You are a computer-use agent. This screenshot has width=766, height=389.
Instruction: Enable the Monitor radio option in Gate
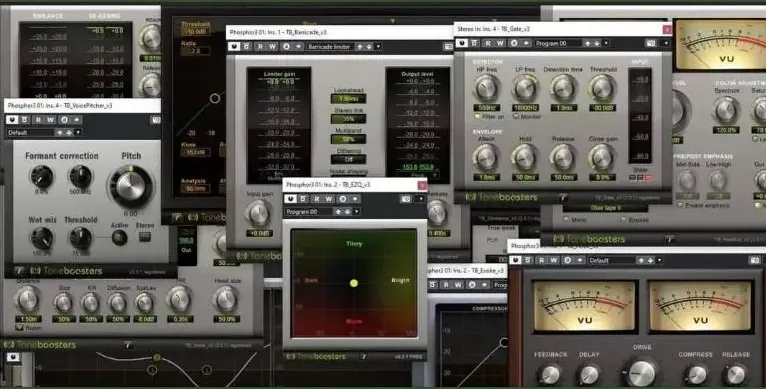(x=516, y=117)
